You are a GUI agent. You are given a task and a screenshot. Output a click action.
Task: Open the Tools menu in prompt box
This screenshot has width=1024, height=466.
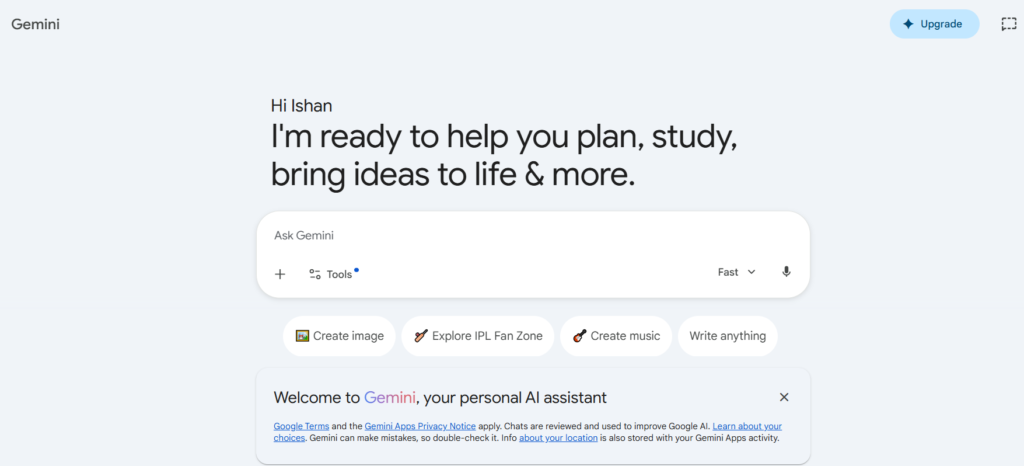pos(334,274)
